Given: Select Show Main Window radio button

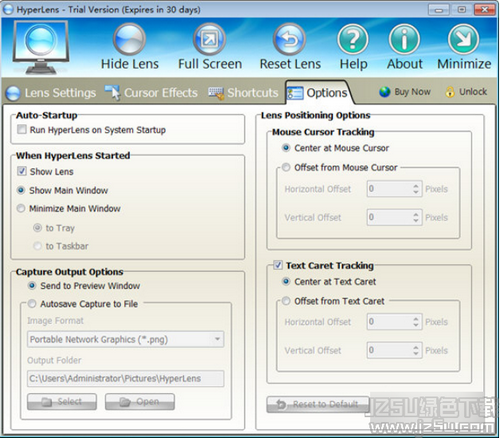Looking at the screenshot, I should pyautogui.click(x=21, y=190).
